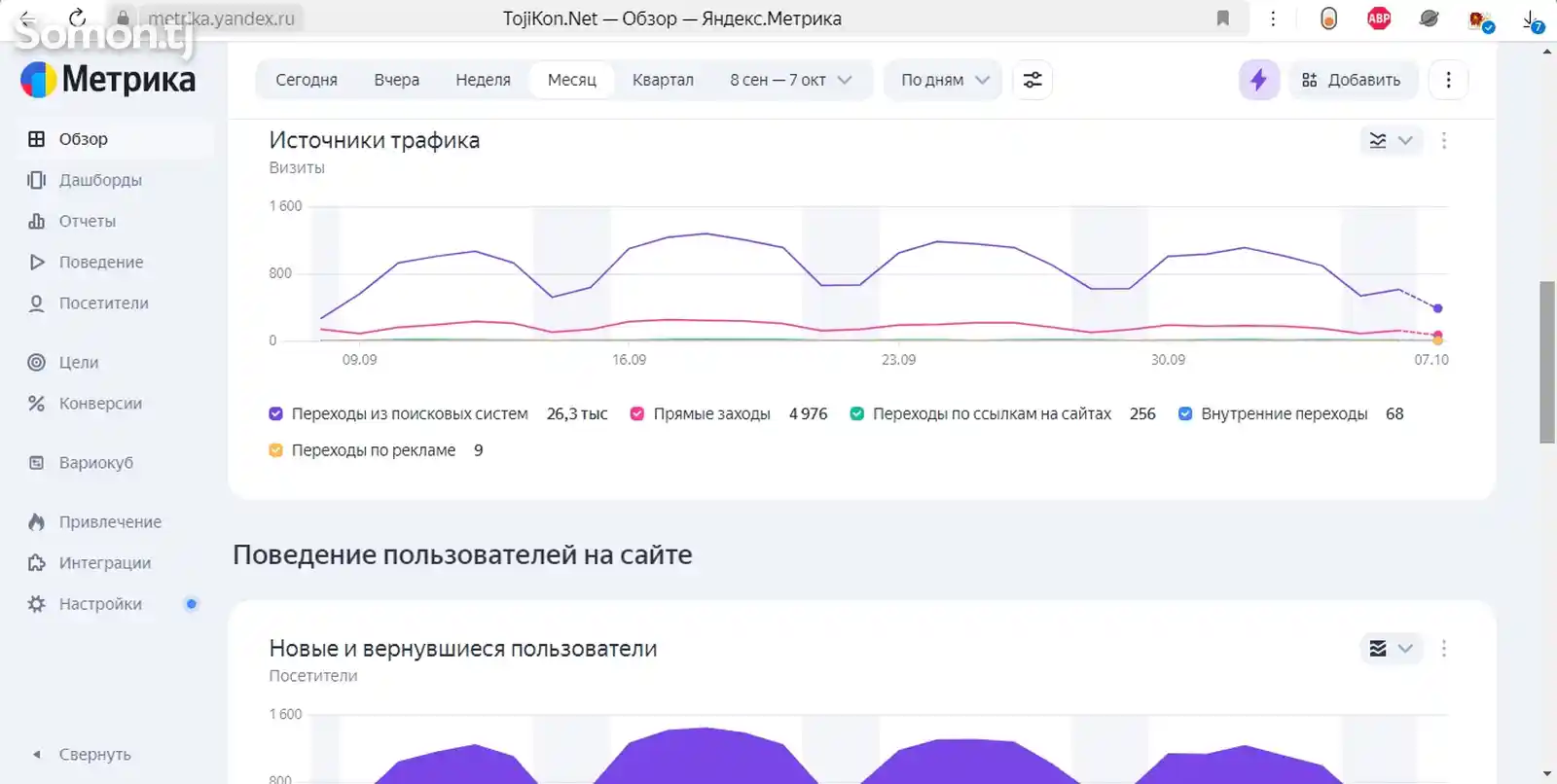Click the Поведение пользователей на сайте heading
The width and height of the screenshot is (1557, 784).
[x=462, y=554]
